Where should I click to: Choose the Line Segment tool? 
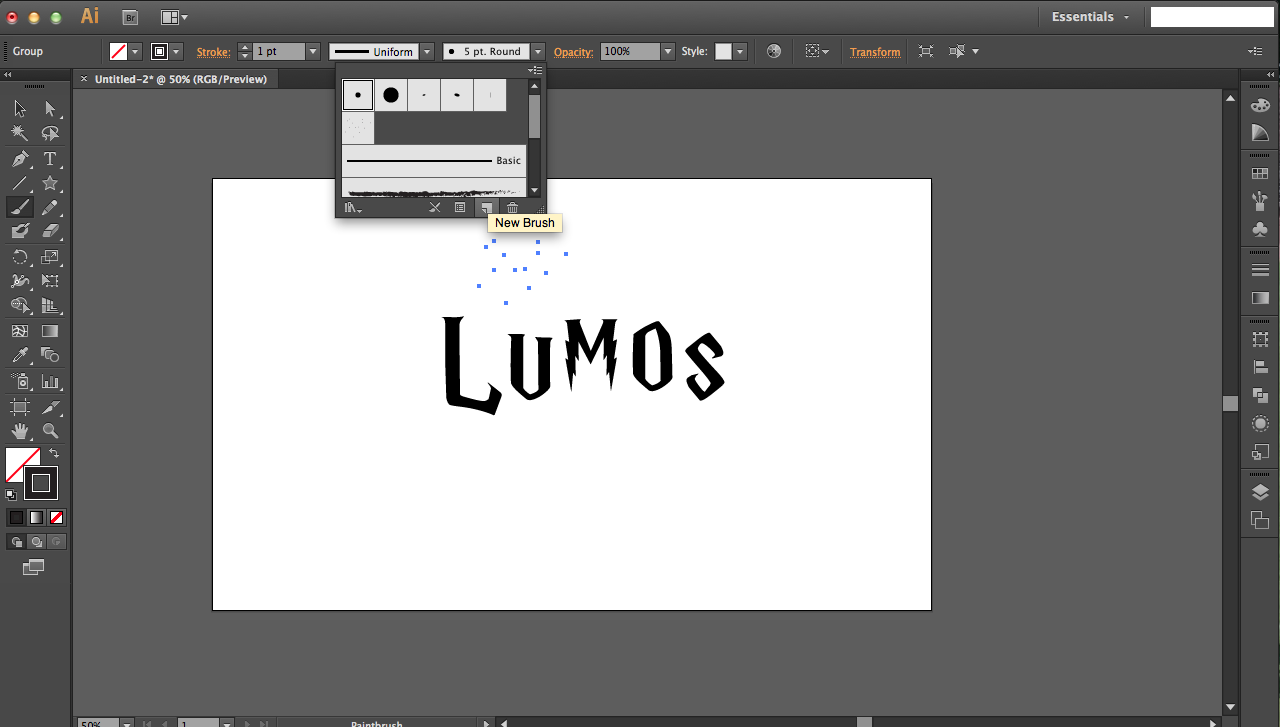tap(20, 183)
